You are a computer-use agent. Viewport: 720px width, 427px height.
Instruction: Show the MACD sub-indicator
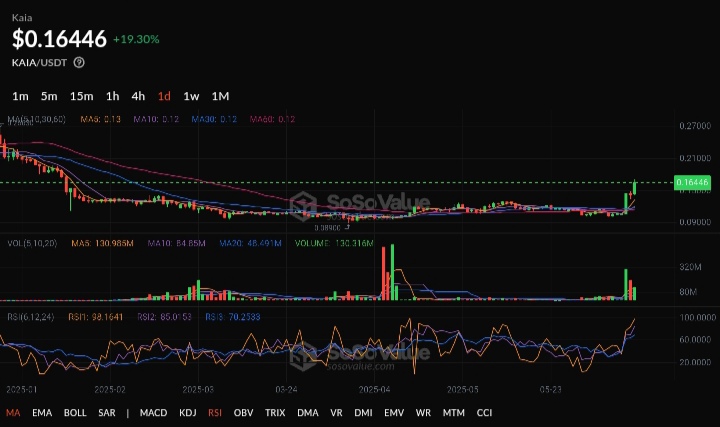(x=153, y=412)
